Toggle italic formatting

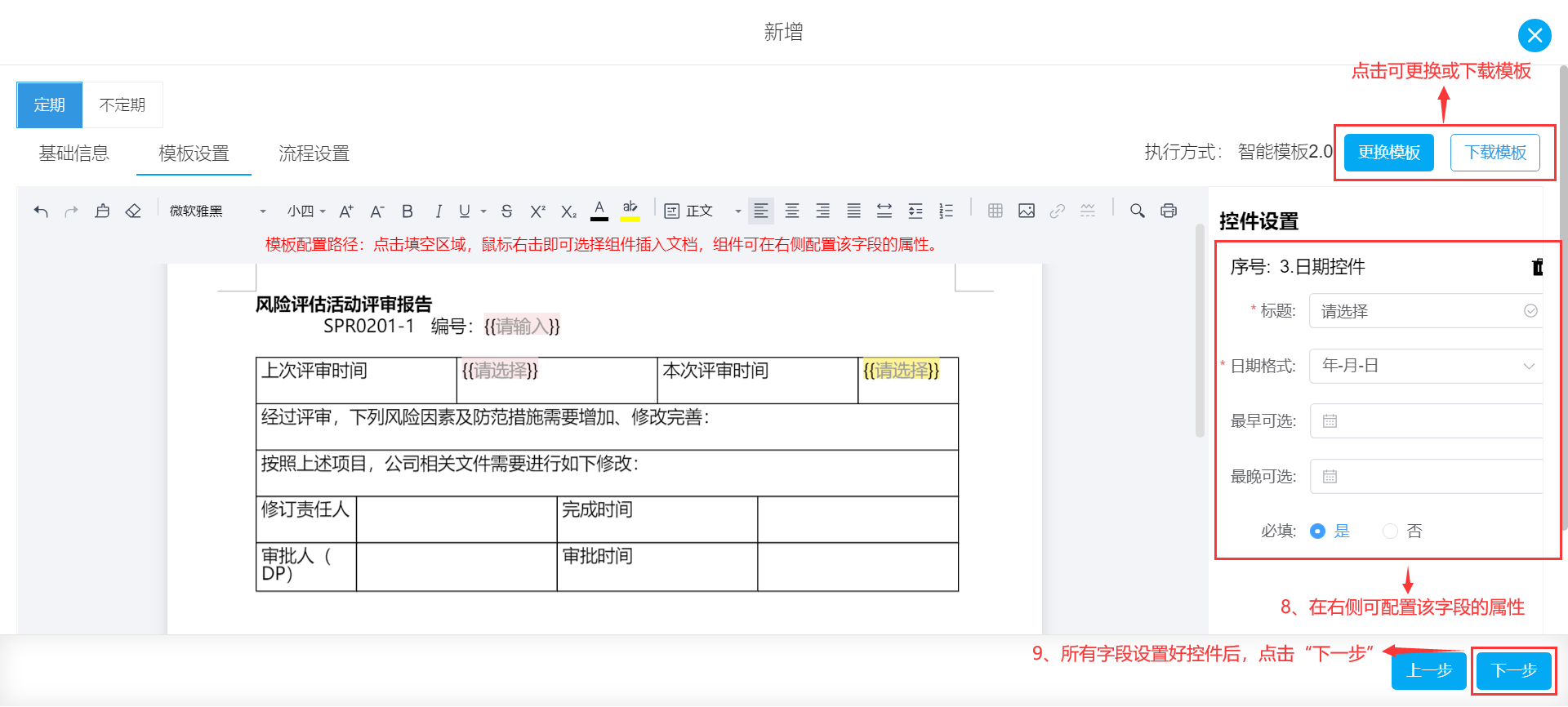tap(439, 211)
